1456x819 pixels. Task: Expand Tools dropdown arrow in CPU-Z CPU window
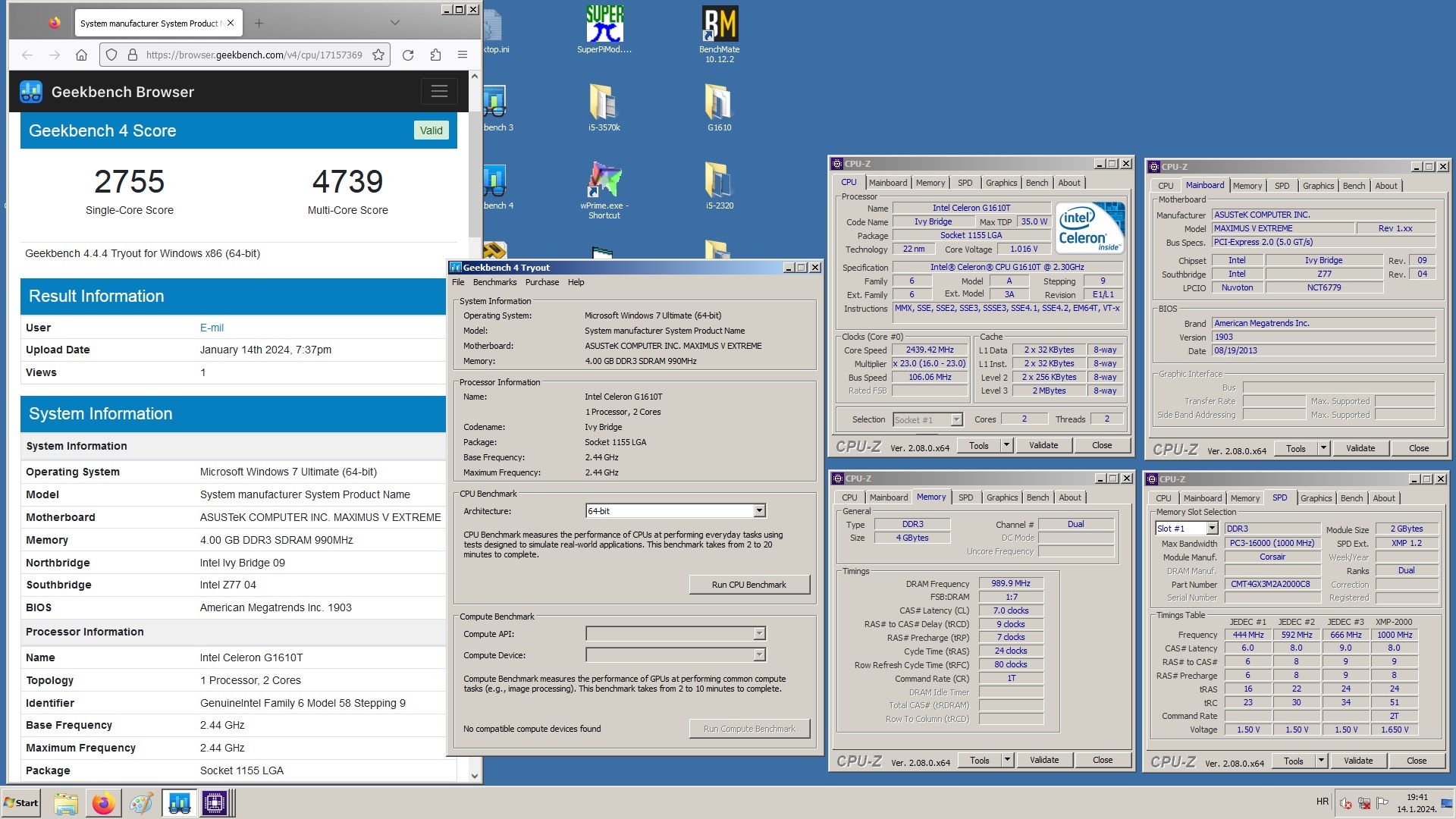1007,446
